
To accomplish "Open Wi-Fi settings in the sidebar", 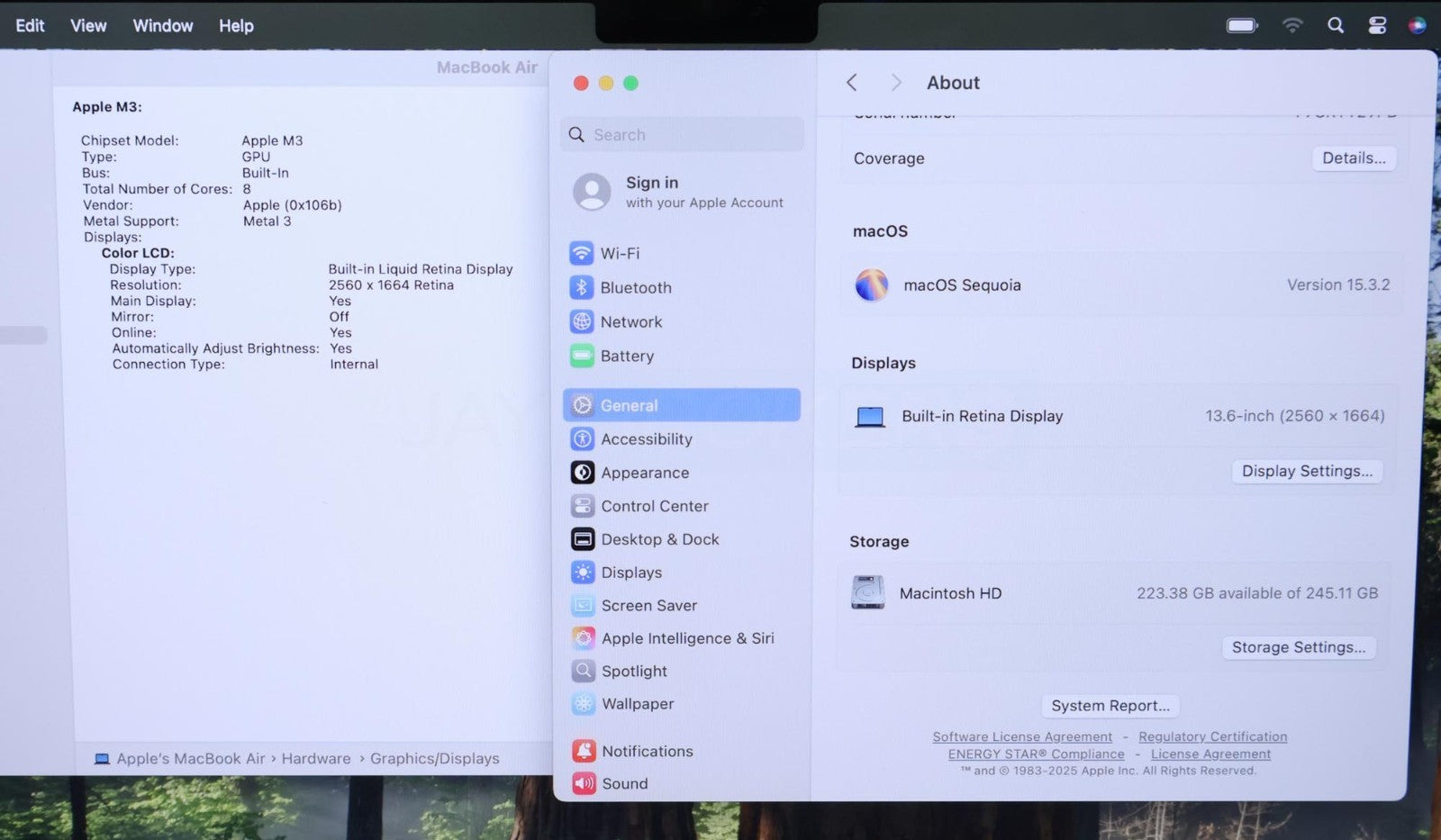I will click(x=681, y=253).
